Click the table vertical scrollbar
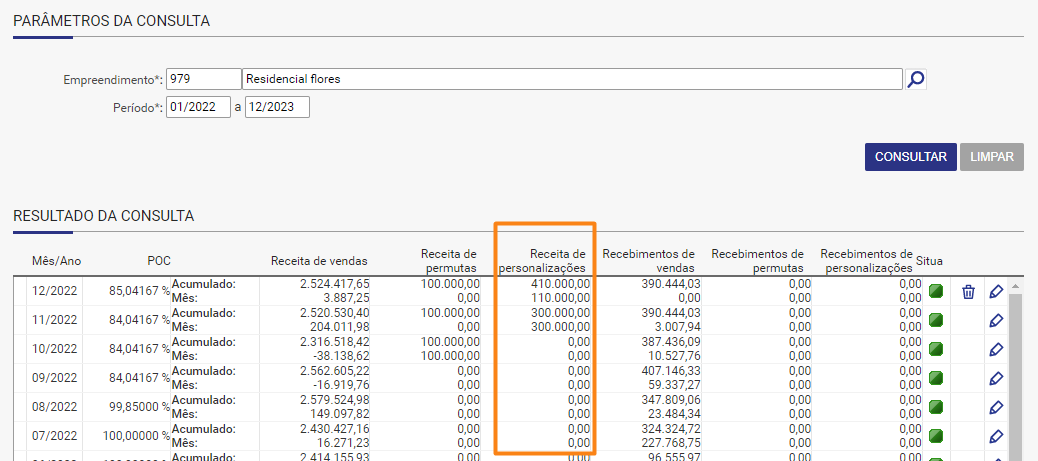1038x461 pixels. click(1015, 371)
